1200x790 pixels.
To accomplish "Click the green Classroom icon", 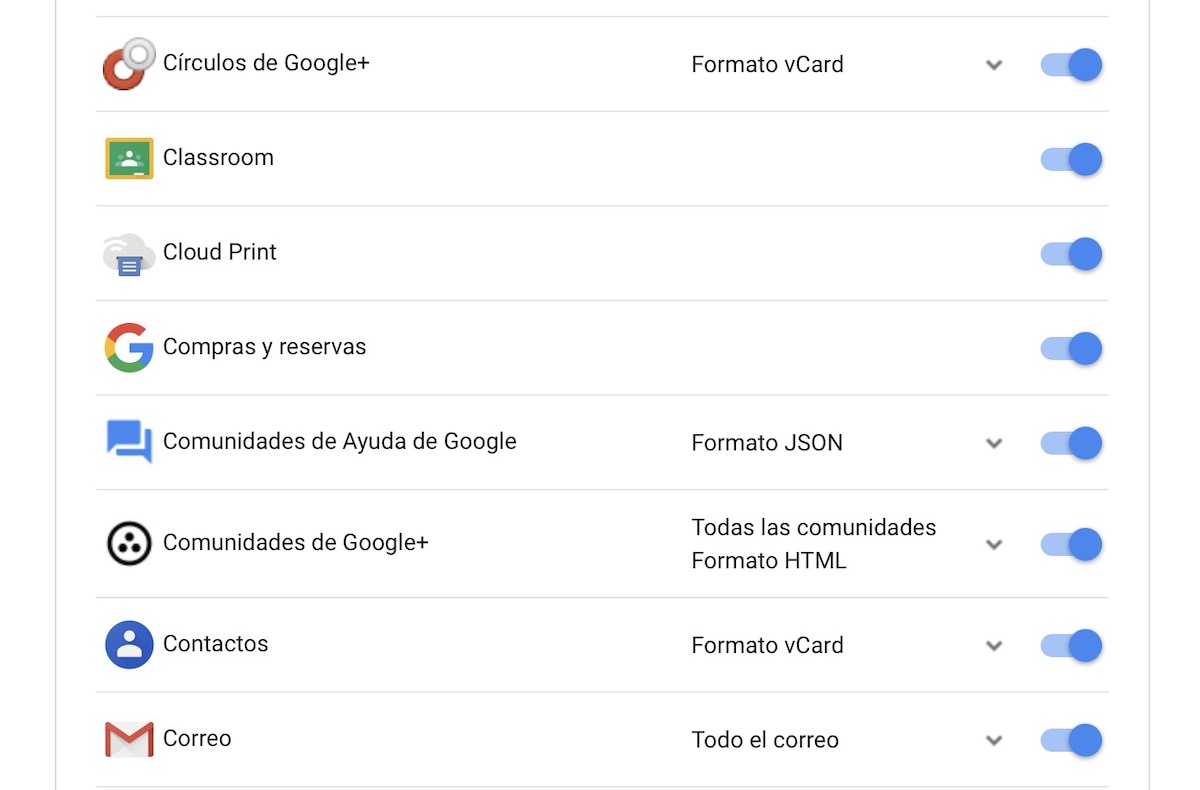I will (129, 158).
